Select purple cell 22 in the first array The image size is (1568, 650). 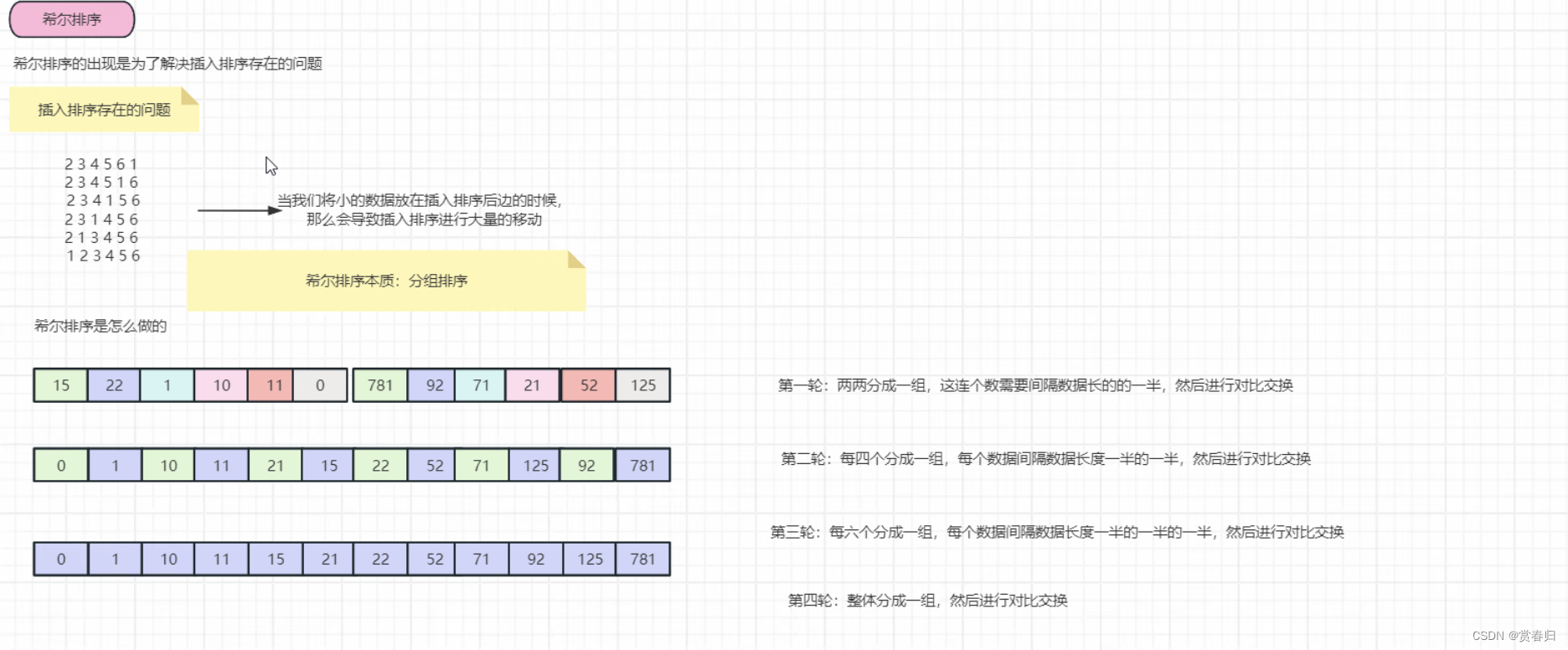pos(114,385)
